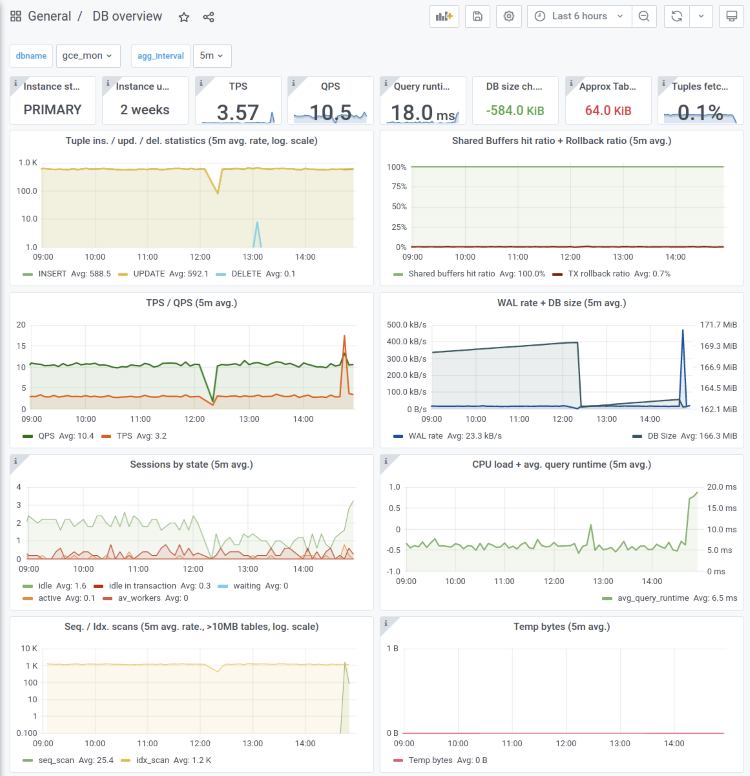Zoom out the time range
Screen dimensions: 750x776
point(645,17)
